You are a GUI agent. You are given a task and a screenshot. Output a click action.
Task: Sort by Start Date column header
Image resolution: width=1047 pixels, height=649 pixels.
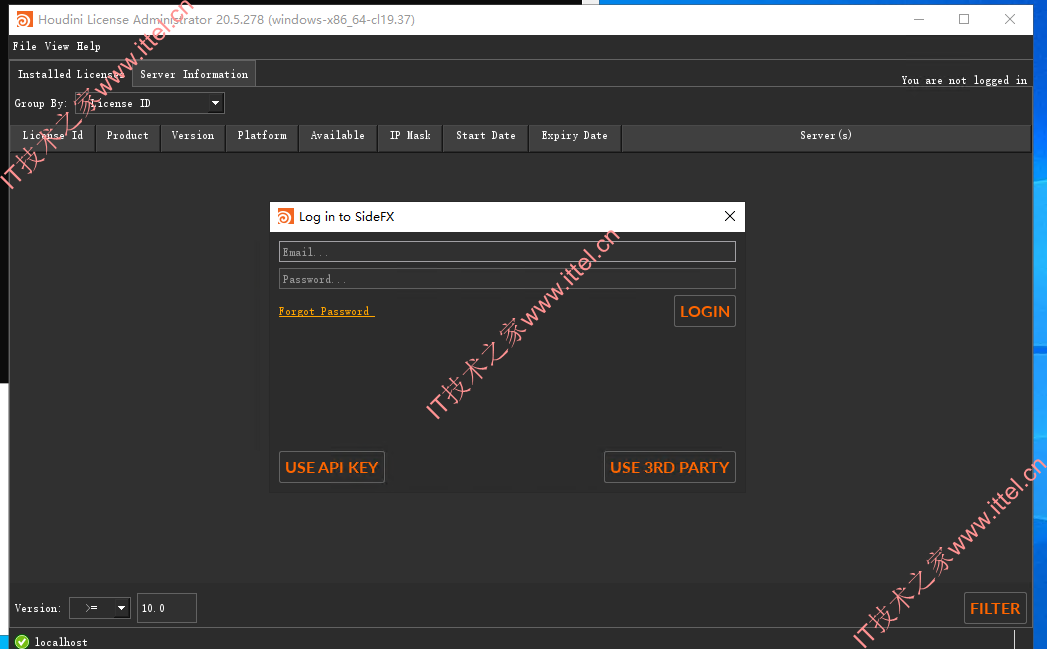click(485, 136)
